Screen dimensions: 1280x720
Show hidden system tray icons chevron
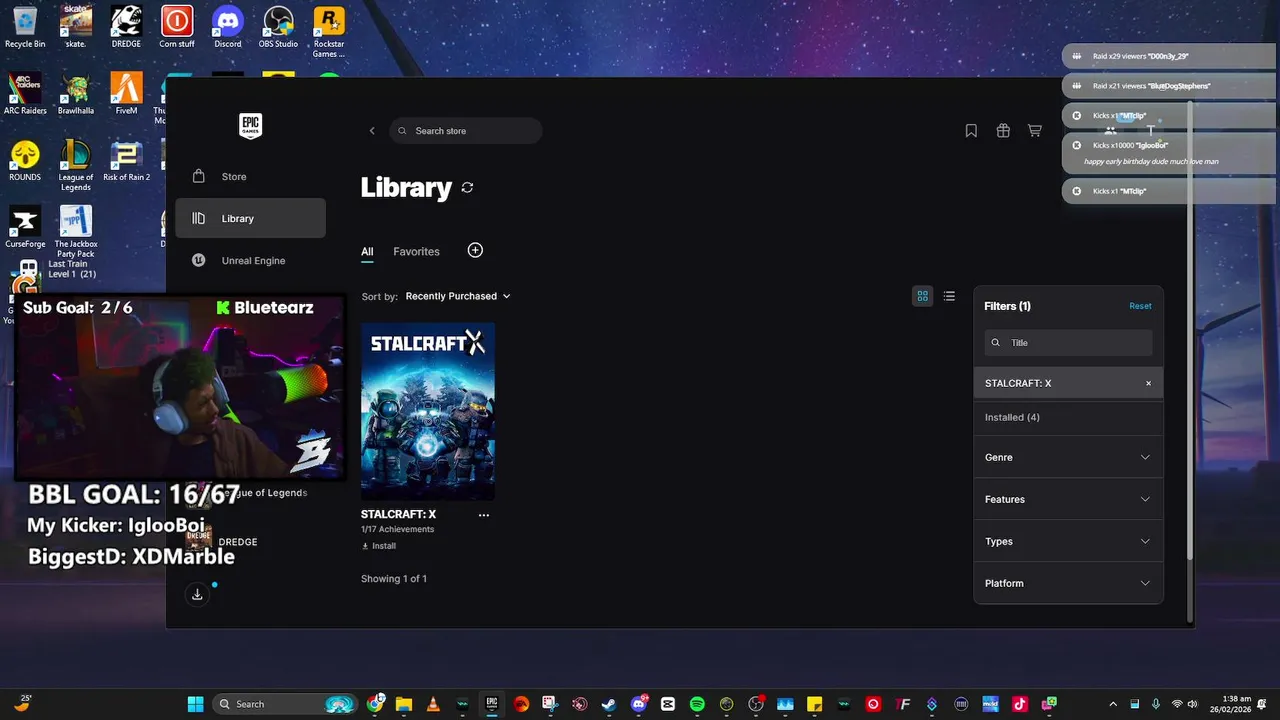(x=1113, y=704)
